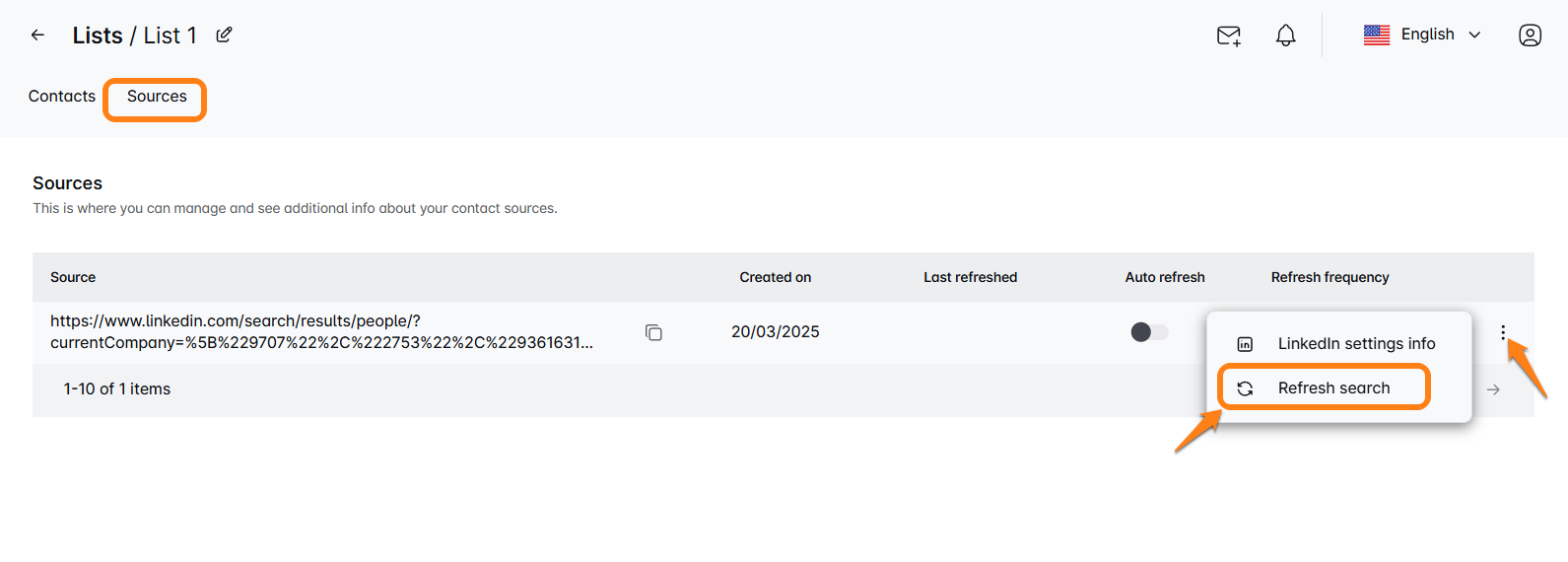This screenshot has width=1568, height=562.
Task: Click the Created on column header
Action: [775, 278]
